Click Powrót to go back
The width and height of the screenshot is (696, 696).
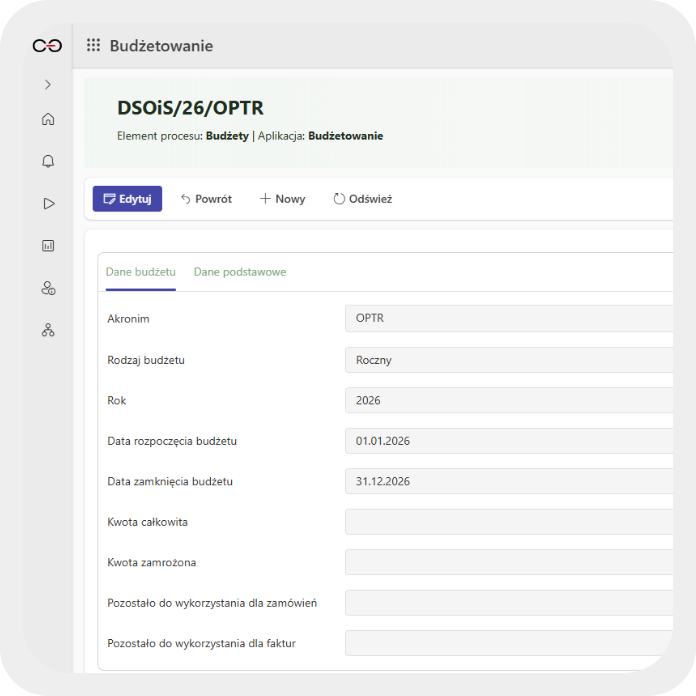pyautogui.click(x=206, y=199)
